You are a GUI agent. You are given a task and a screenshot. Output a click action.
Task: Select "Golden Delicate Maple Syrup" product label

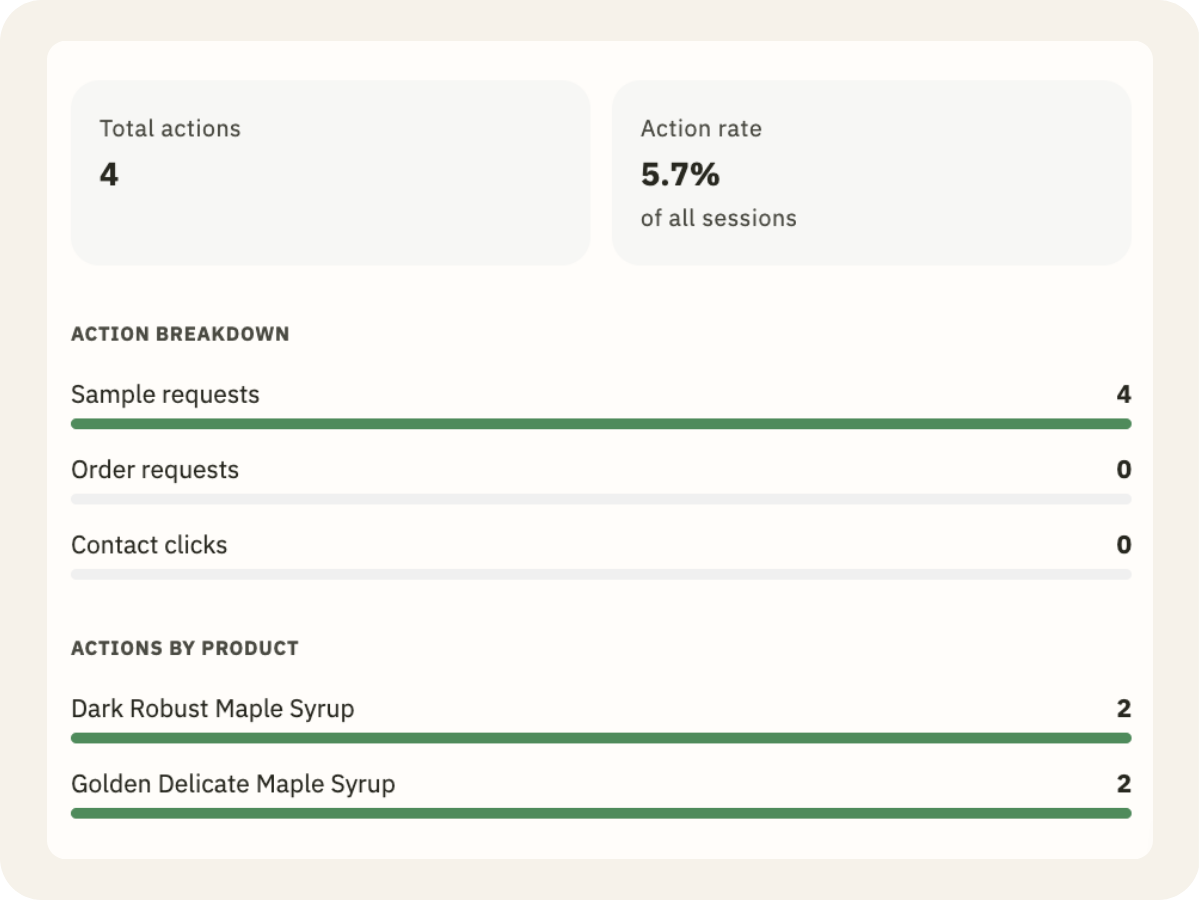[x=233, y=784]
